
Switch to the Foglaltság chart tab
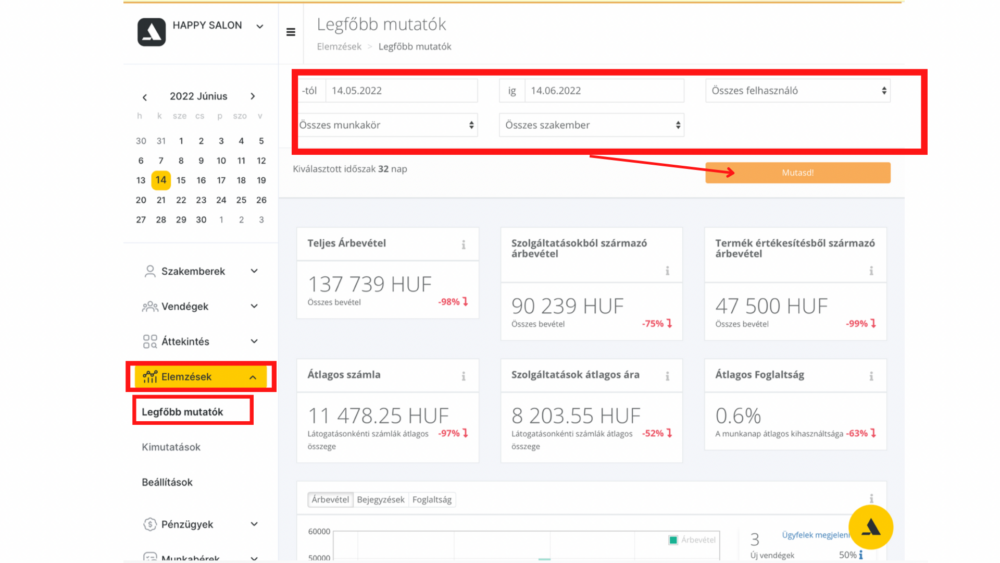(x=432, y=499)
